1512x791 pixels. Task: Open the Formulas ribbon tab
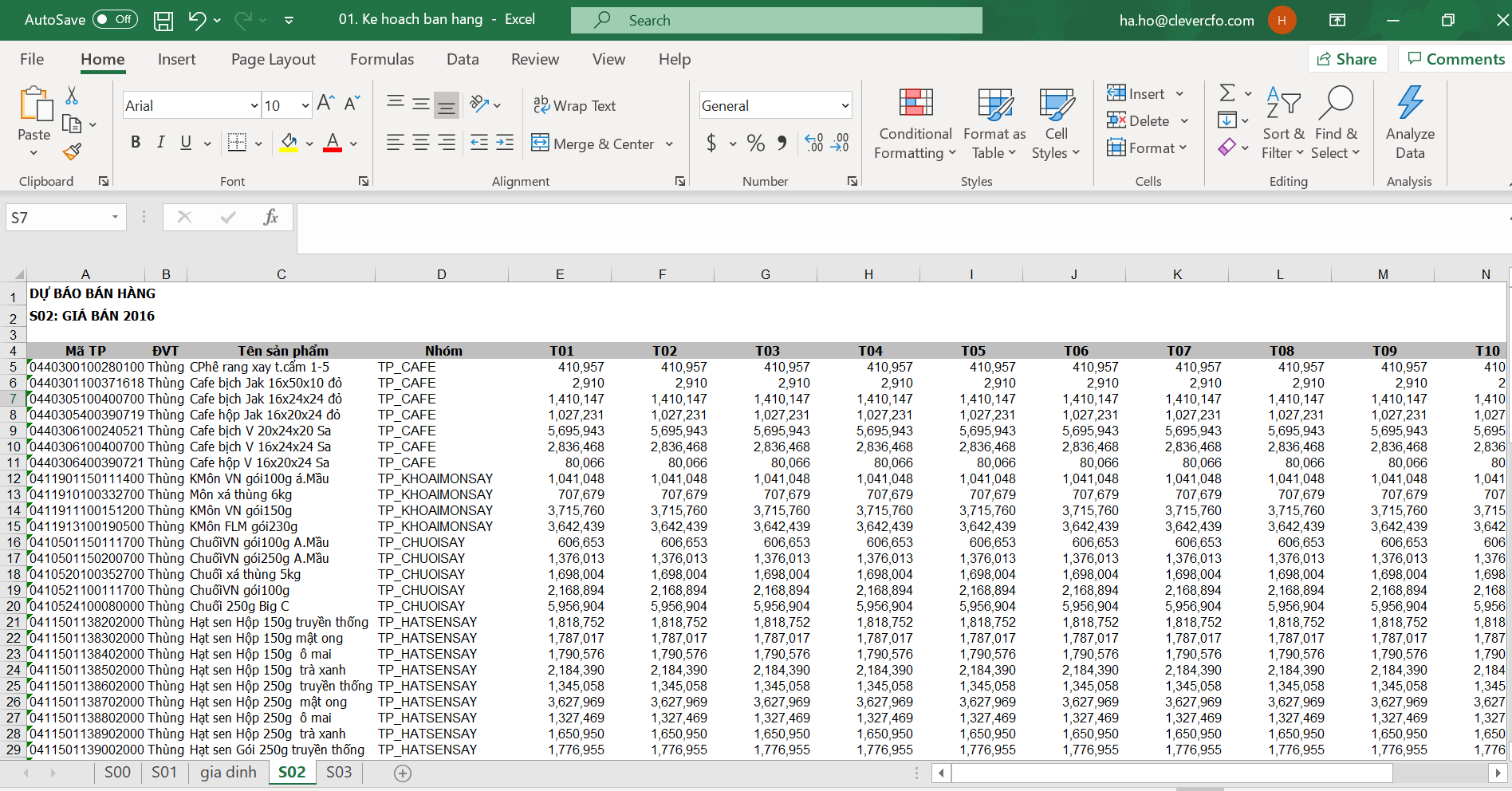pos(381,59)
